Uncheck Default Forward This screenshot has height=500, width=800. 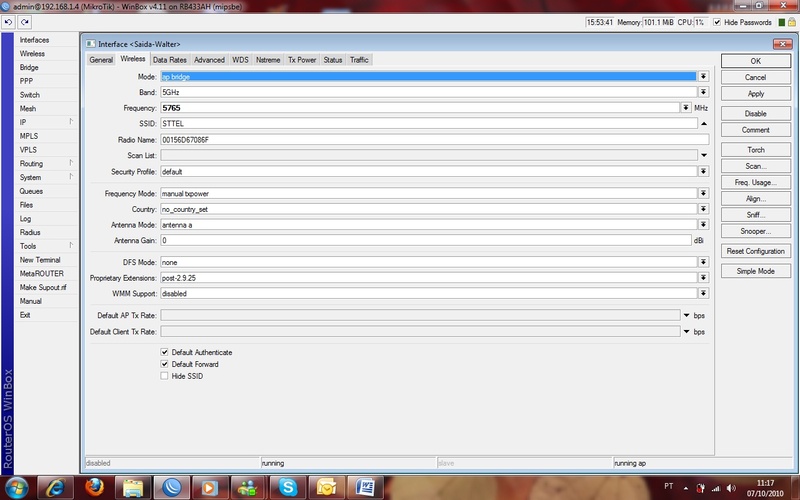click(164, 364)
